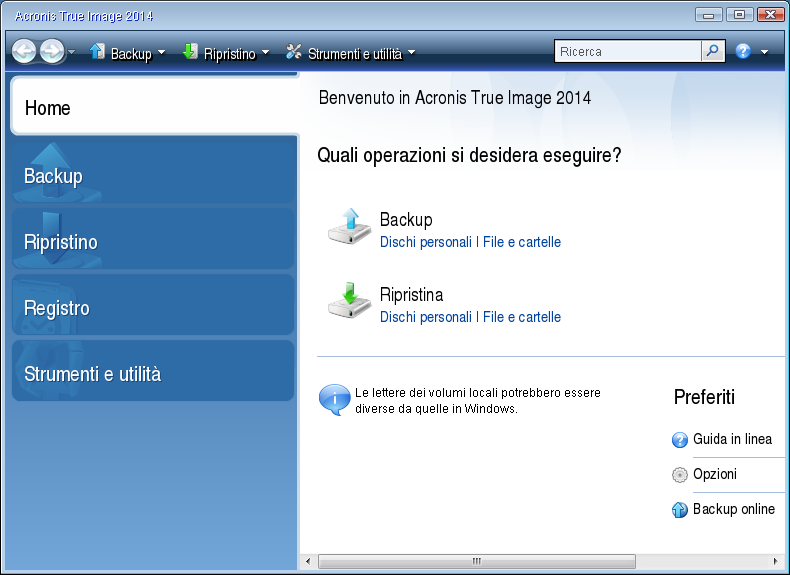
Task: Expand the Backup toolbar dropdown arrow
Action: point(161,52)
